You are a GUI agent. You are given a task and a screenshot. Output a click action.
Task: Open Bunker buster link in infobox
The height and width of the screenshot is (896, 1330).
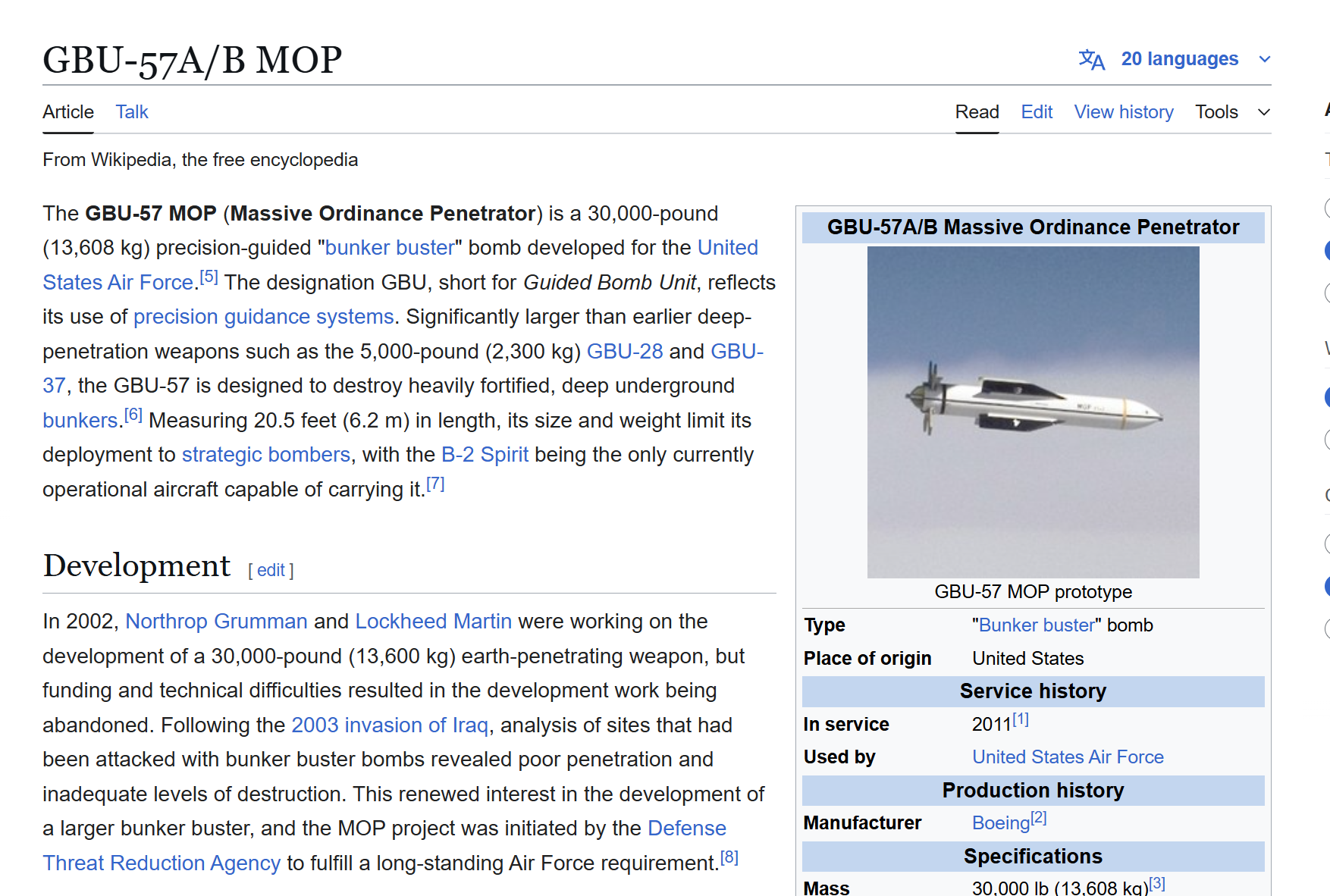coord(1037,625)
